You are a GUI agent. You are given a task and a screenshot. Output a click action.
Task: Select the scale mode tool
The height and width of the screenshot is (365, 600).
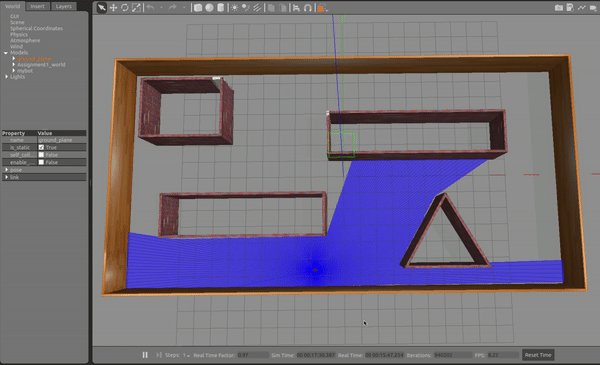point(136,8)
